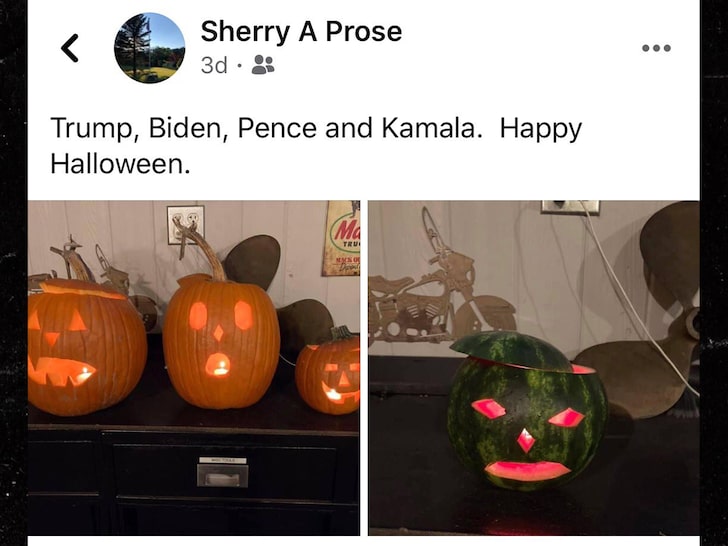Click the Sherry A Prose name link
728x546 pixels.
point(301,32)
